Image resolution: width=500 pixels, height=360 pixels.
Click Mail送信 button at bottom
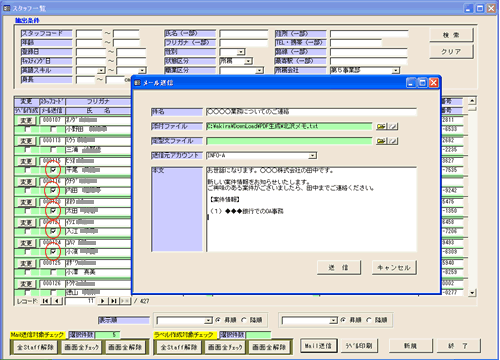click(x=319, y=346)
